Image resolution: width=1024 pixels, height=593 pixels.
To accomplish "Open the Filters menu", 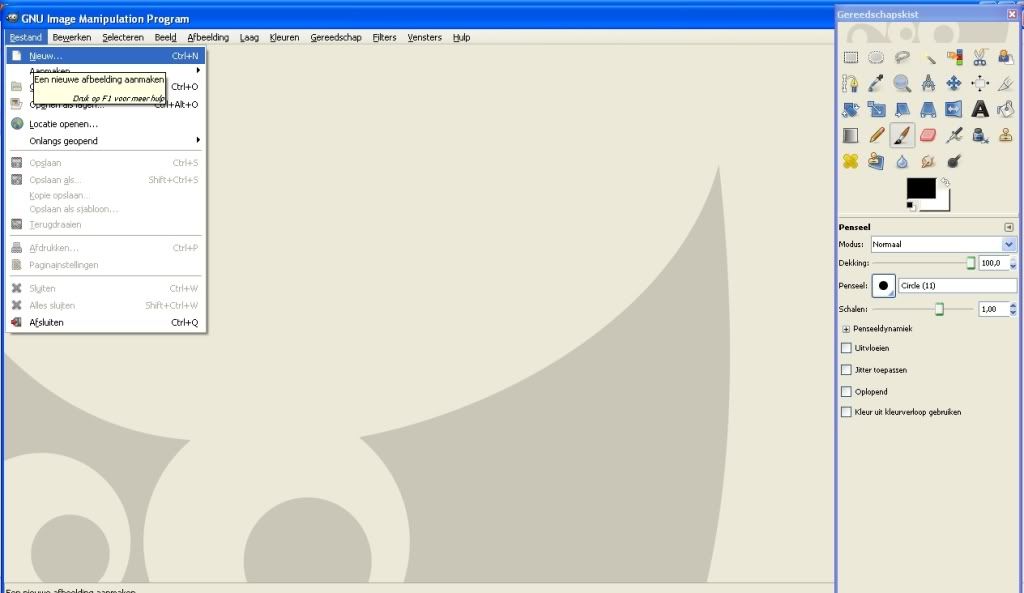I will (x=384, y=37).
